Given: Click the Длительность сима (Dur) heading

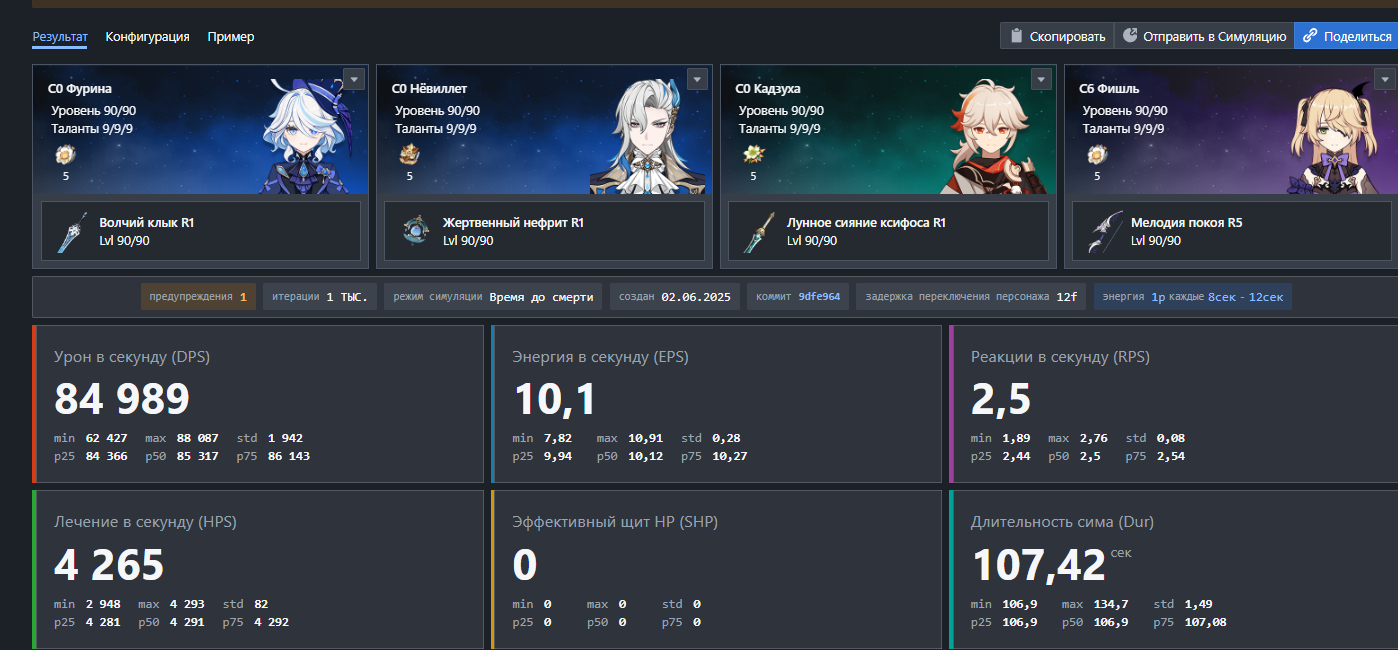Looking at the screenshot, I should click(1063, 522).
